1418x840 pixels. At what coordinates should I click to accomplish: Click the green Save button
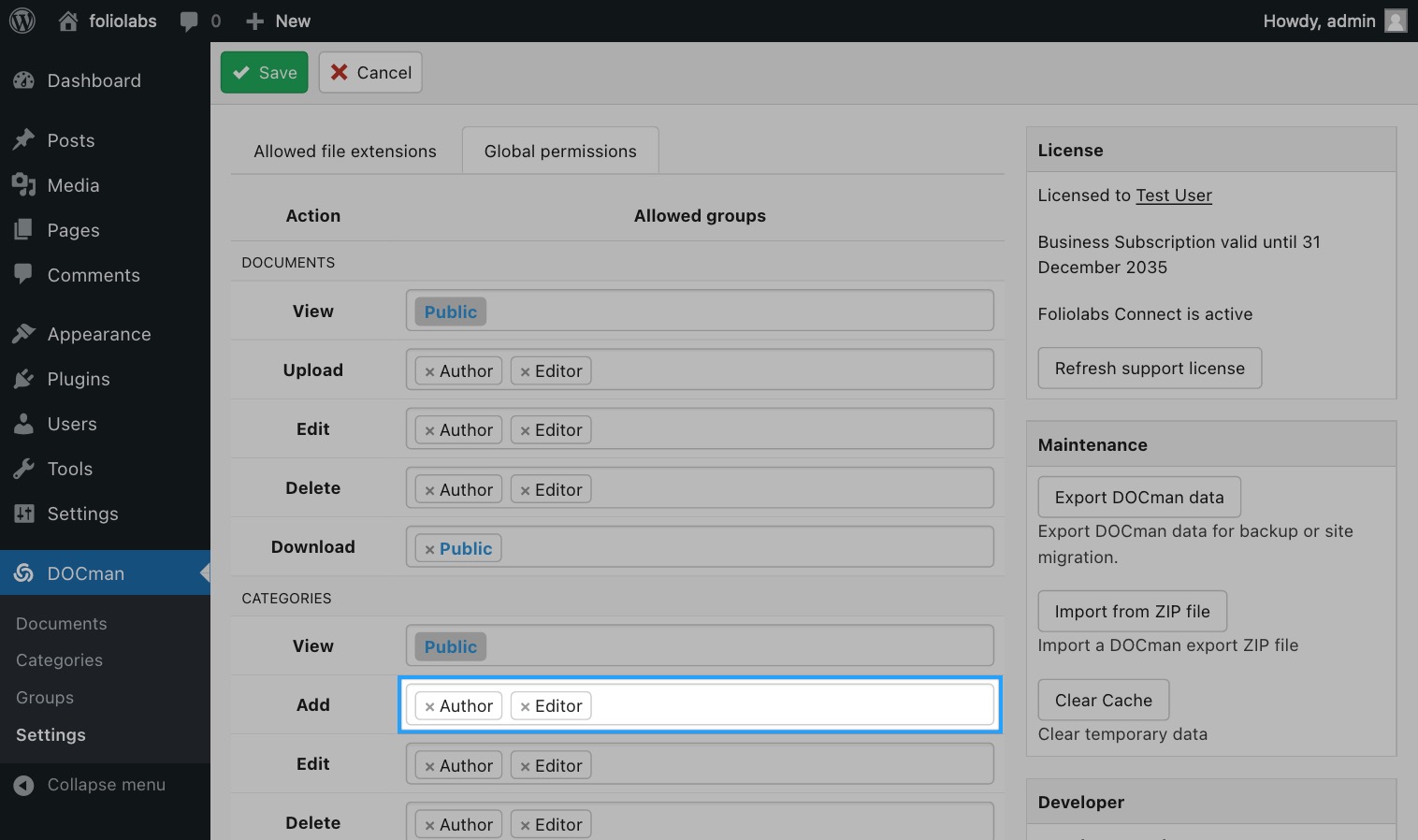point(265,72)
